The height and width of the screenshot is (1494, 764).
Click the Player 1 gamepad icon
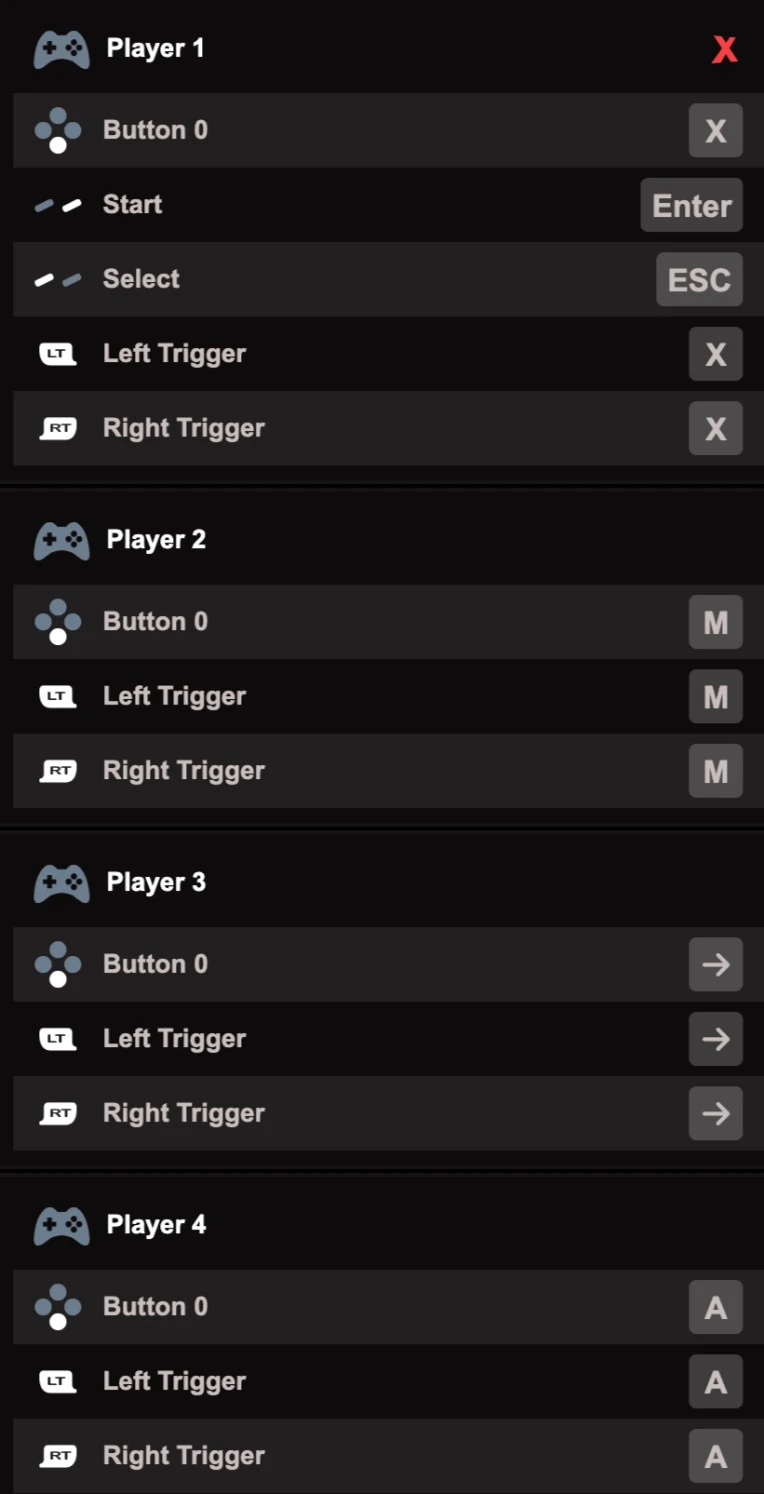[x=61, y=49]
